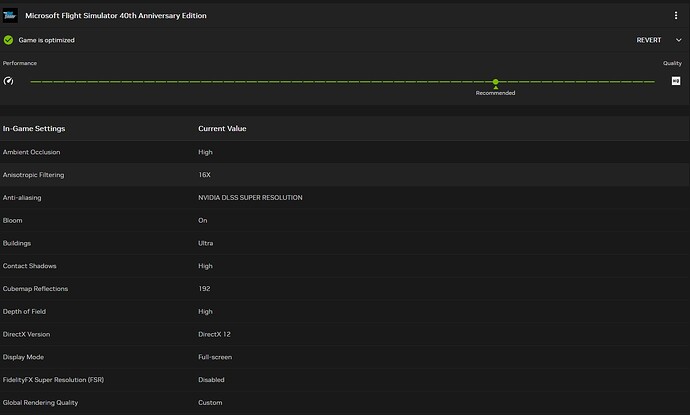Click the green slider handle at Recommended
The image size is (690, 415).
click(495, 81)
